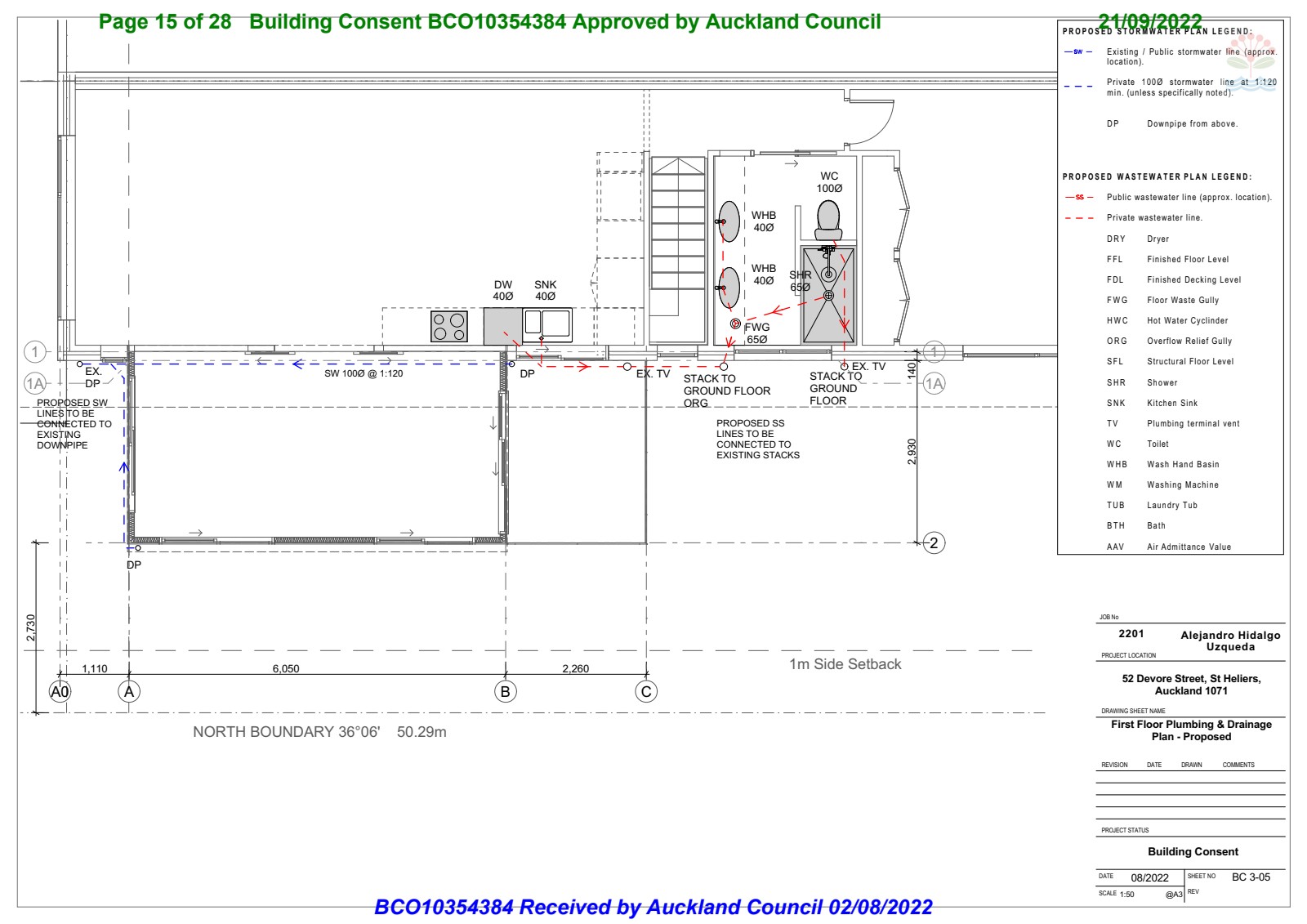Select the WC 100Ø label
Viewport: 1307px width, 924px height.
click(x=829, y=182)
